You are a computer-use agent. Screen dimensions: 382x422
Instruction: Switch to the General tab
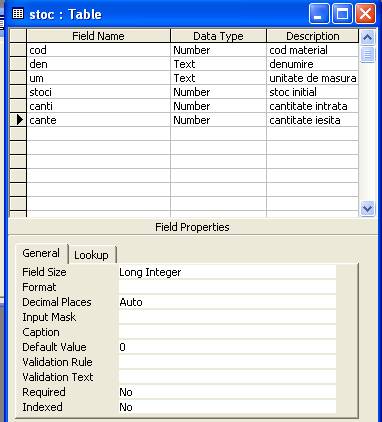point(41,253)
